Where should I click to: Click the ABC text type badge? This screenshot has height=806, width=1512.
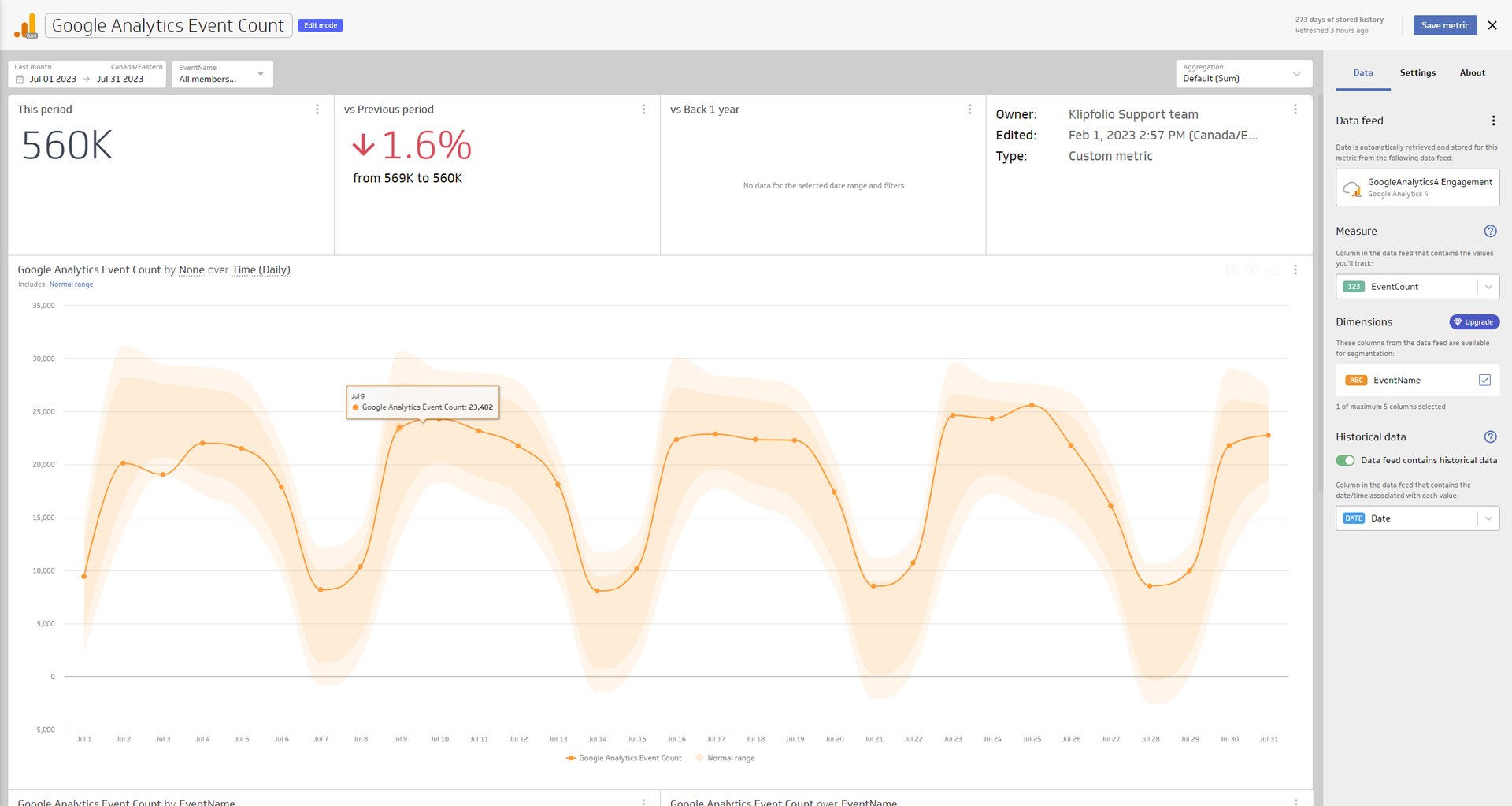point(1356,380)
